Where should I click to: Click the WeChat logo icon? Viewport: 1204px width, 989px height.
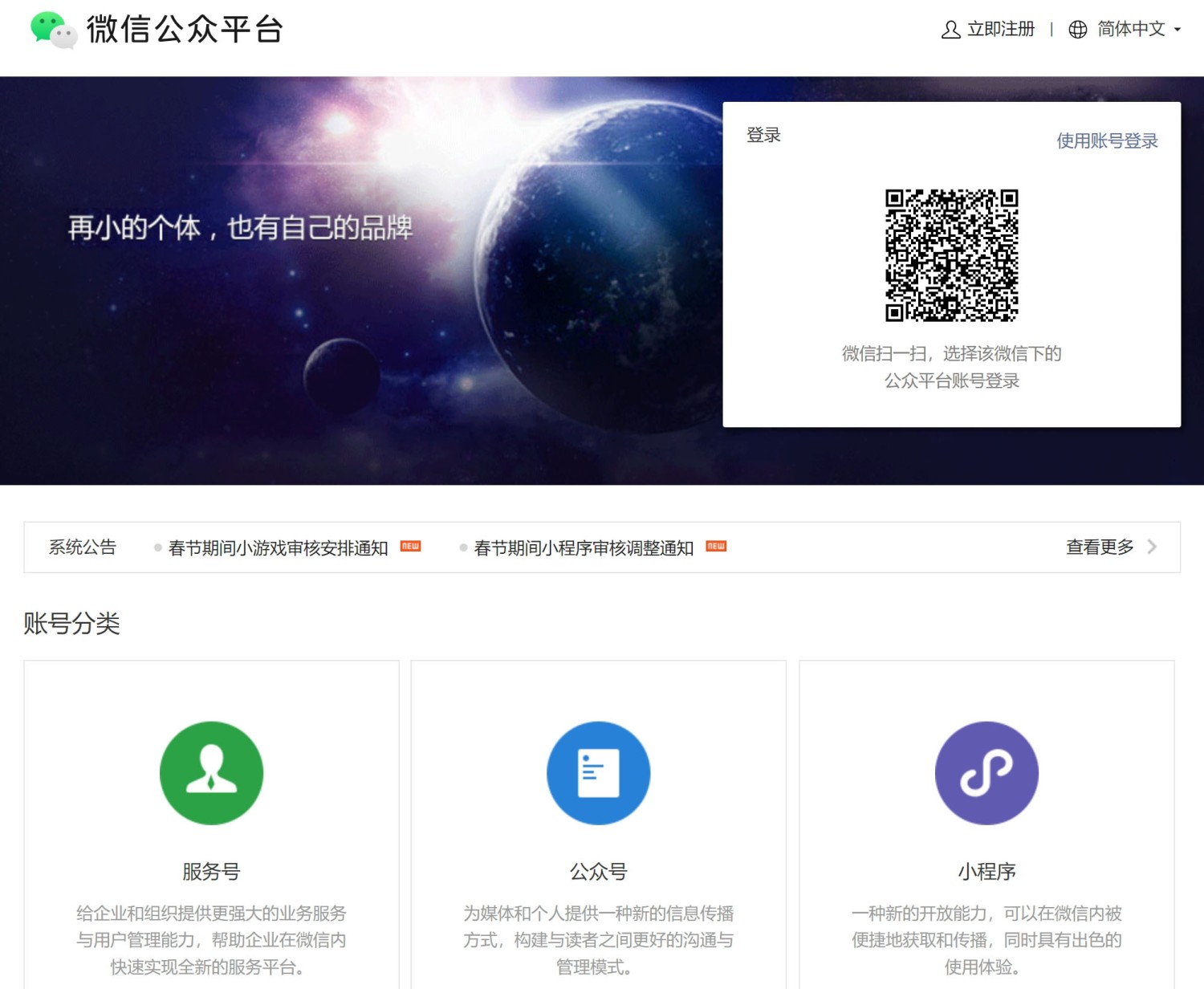pos(54,30)
